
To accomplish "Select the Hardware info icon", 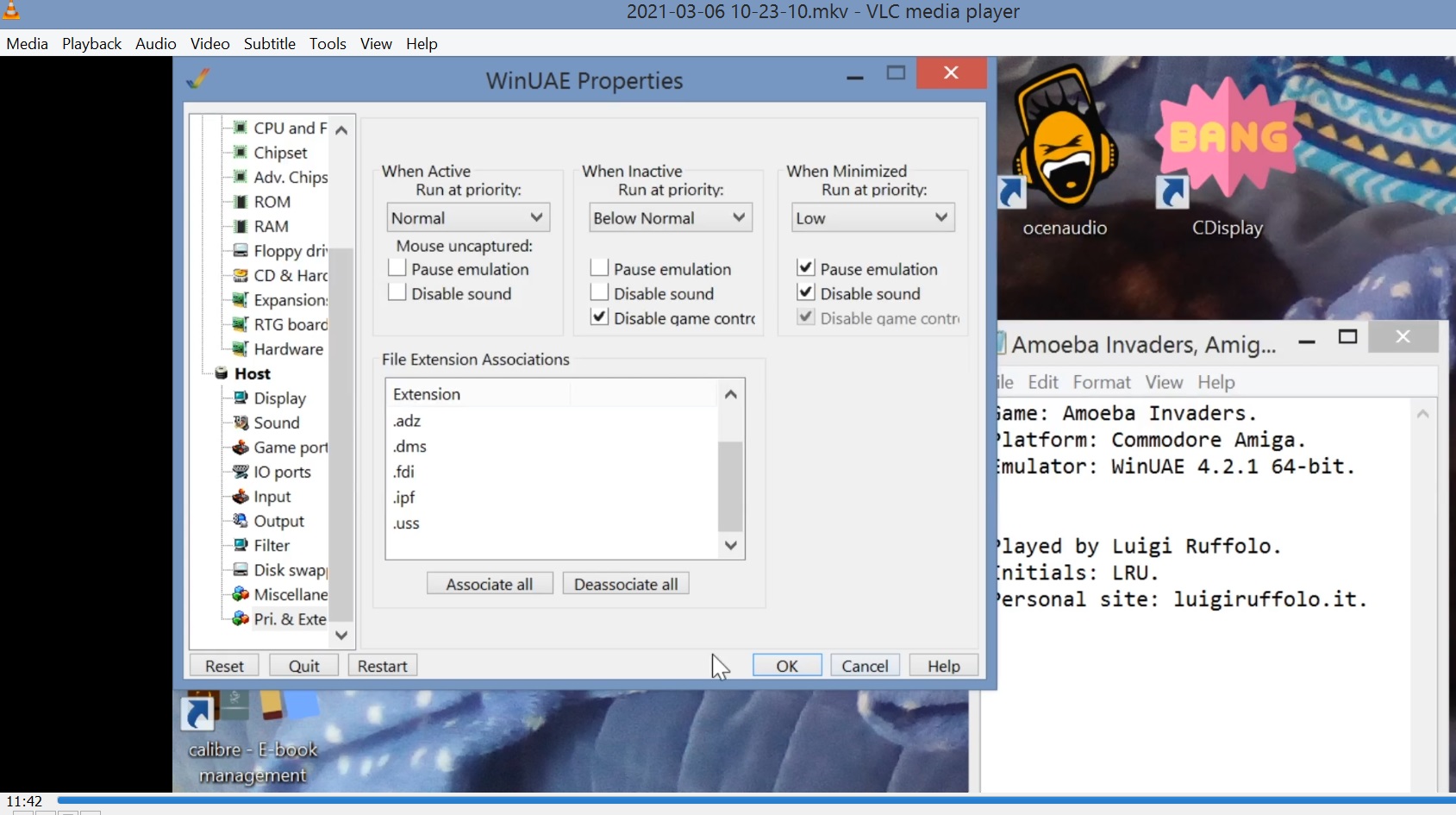I will coord(241,348).
